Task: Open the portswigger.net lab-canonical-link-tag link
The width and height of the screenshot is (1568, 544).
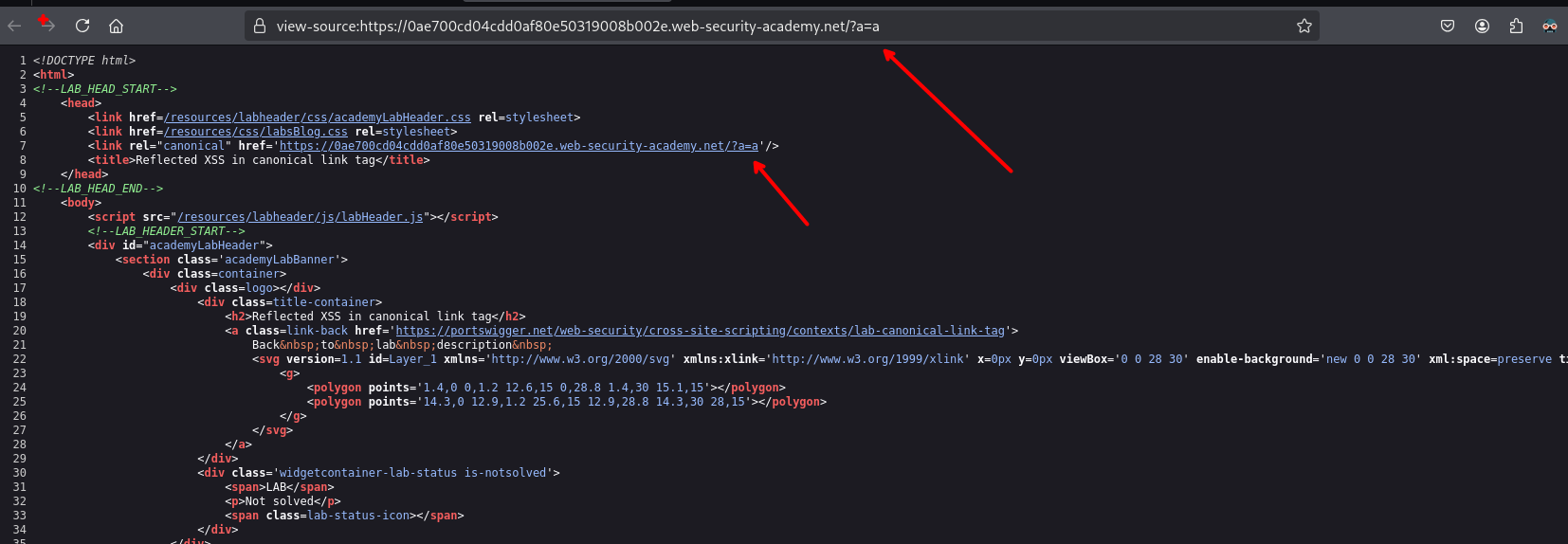Action: point(700,331)
